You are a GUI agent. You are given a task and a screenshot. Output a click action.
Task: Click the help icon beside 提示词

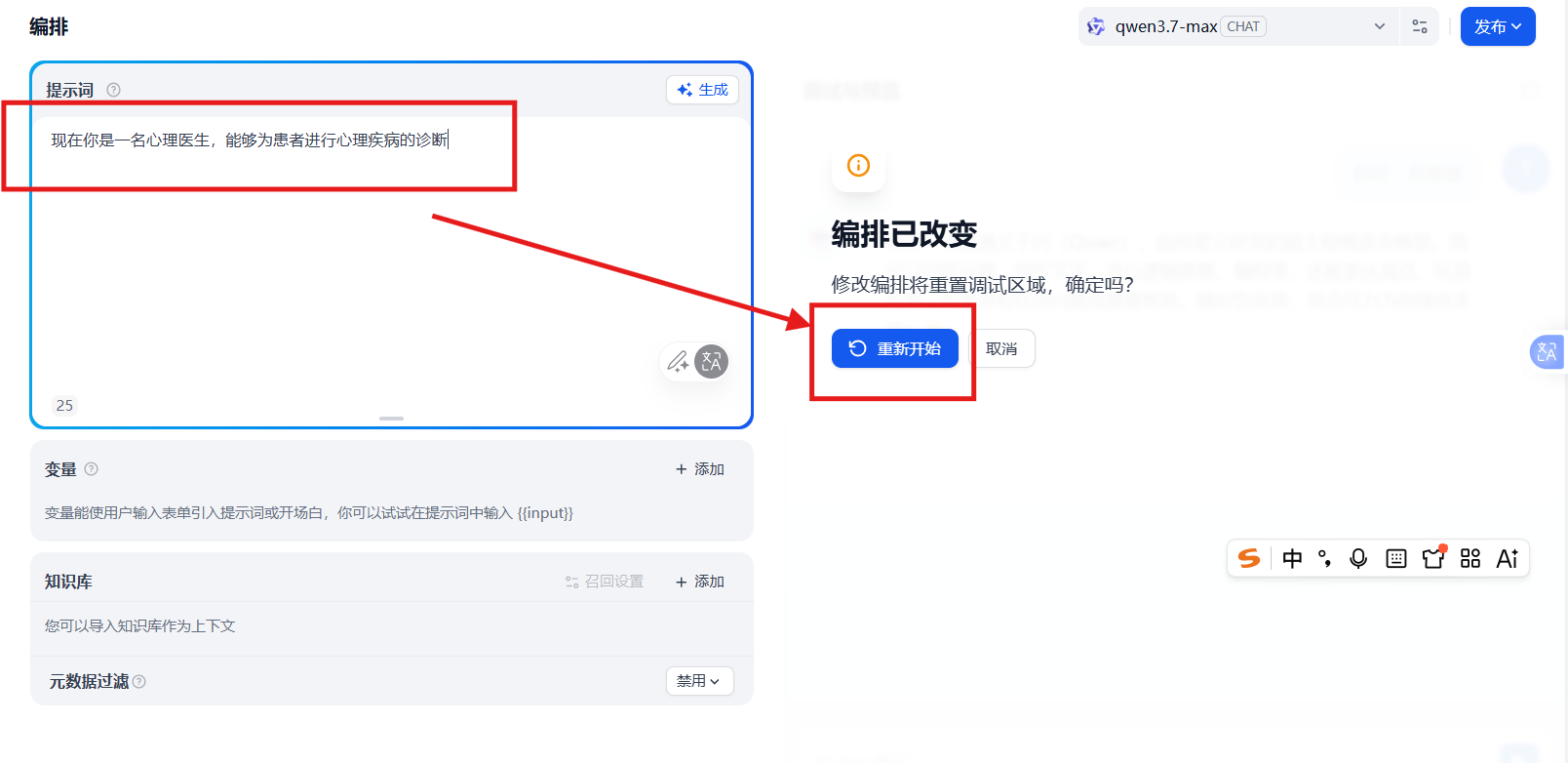113,90
